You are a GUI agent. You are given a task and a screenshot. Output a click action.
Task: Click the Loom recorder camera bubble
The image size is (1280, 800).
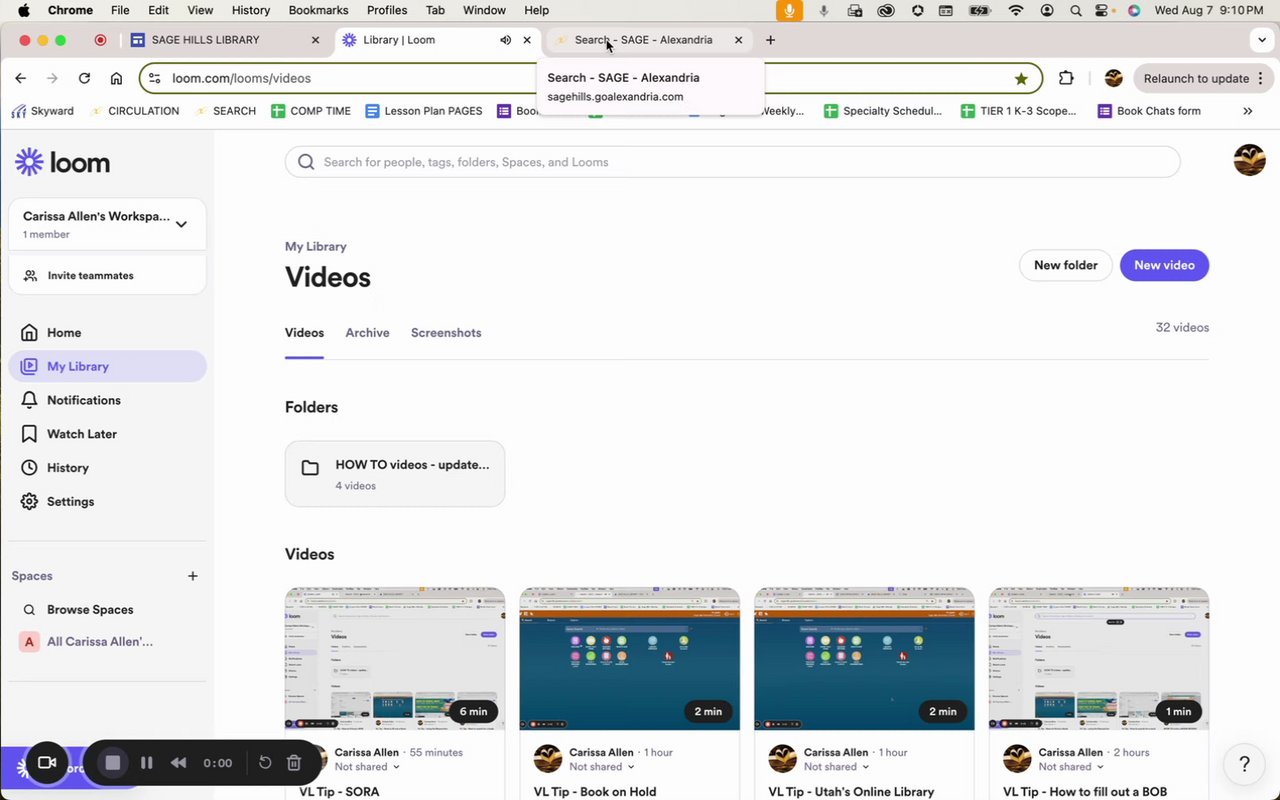46,763
